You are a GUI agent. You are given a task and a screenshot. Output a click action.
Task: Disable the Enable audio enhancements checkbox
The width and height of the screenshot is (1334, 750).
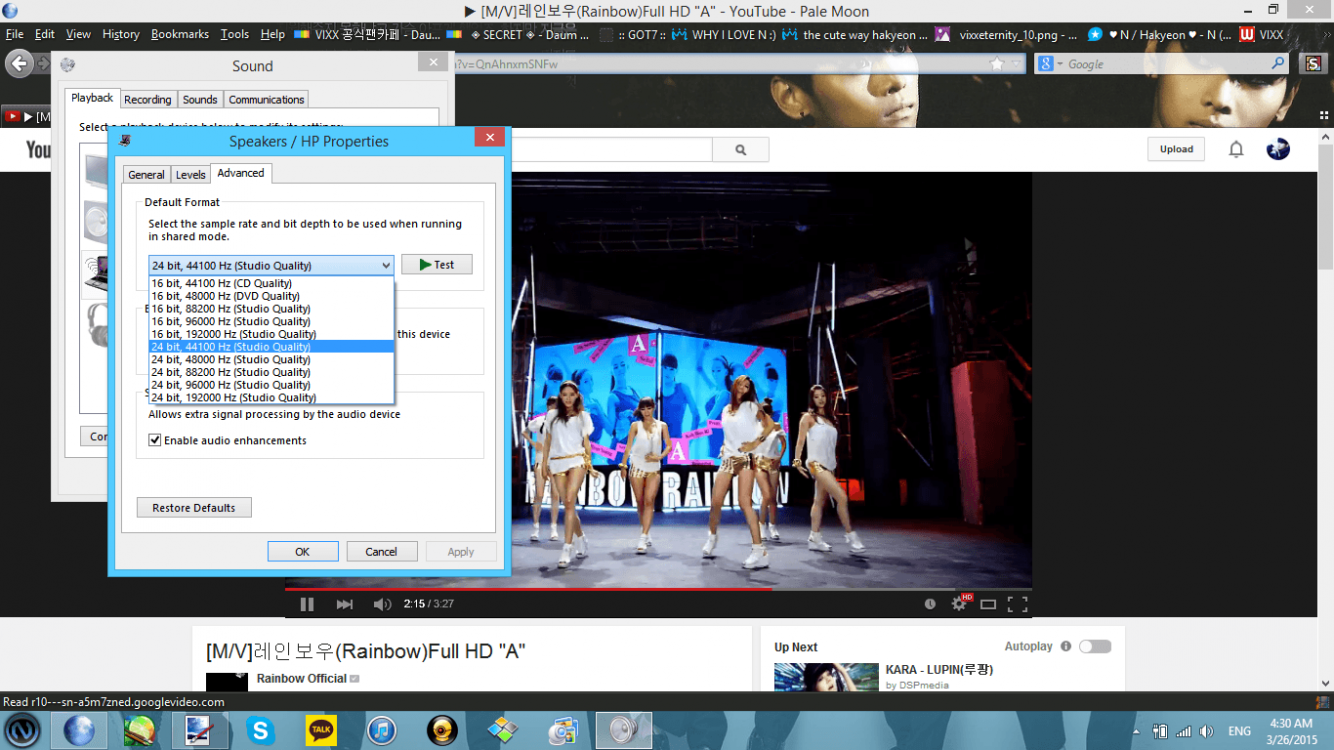click(x=154, y=440)
